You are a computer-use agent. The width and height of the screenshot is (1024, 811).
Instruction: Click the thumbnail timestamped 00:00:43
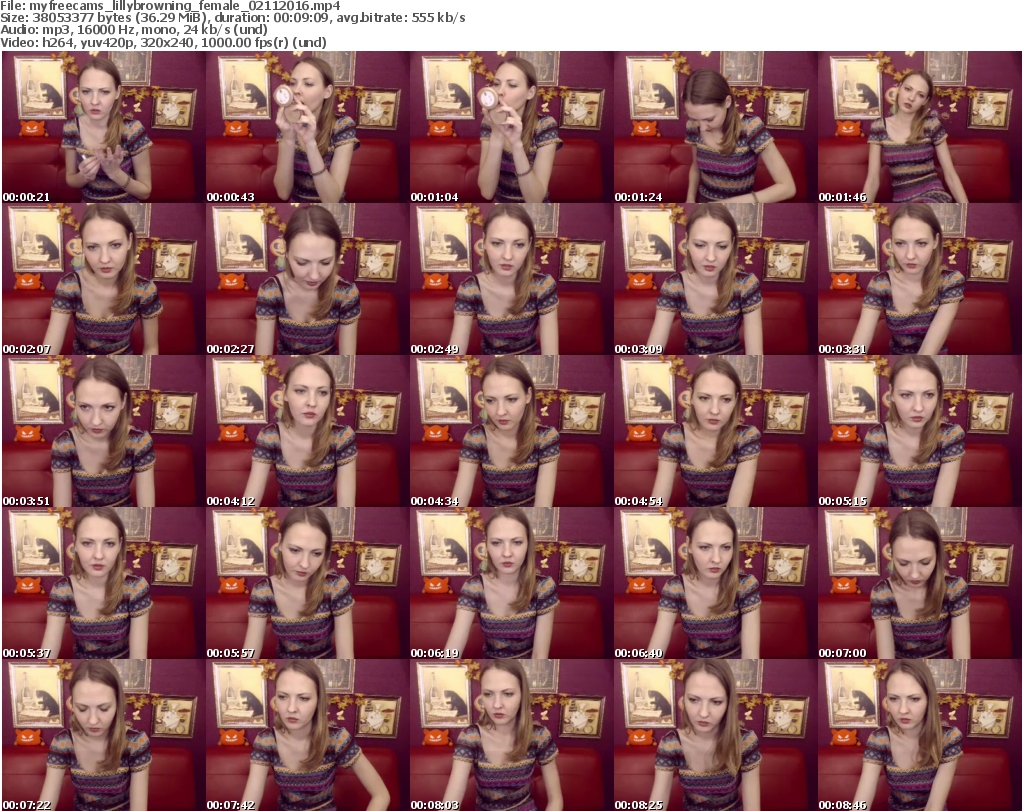[308, 127]
